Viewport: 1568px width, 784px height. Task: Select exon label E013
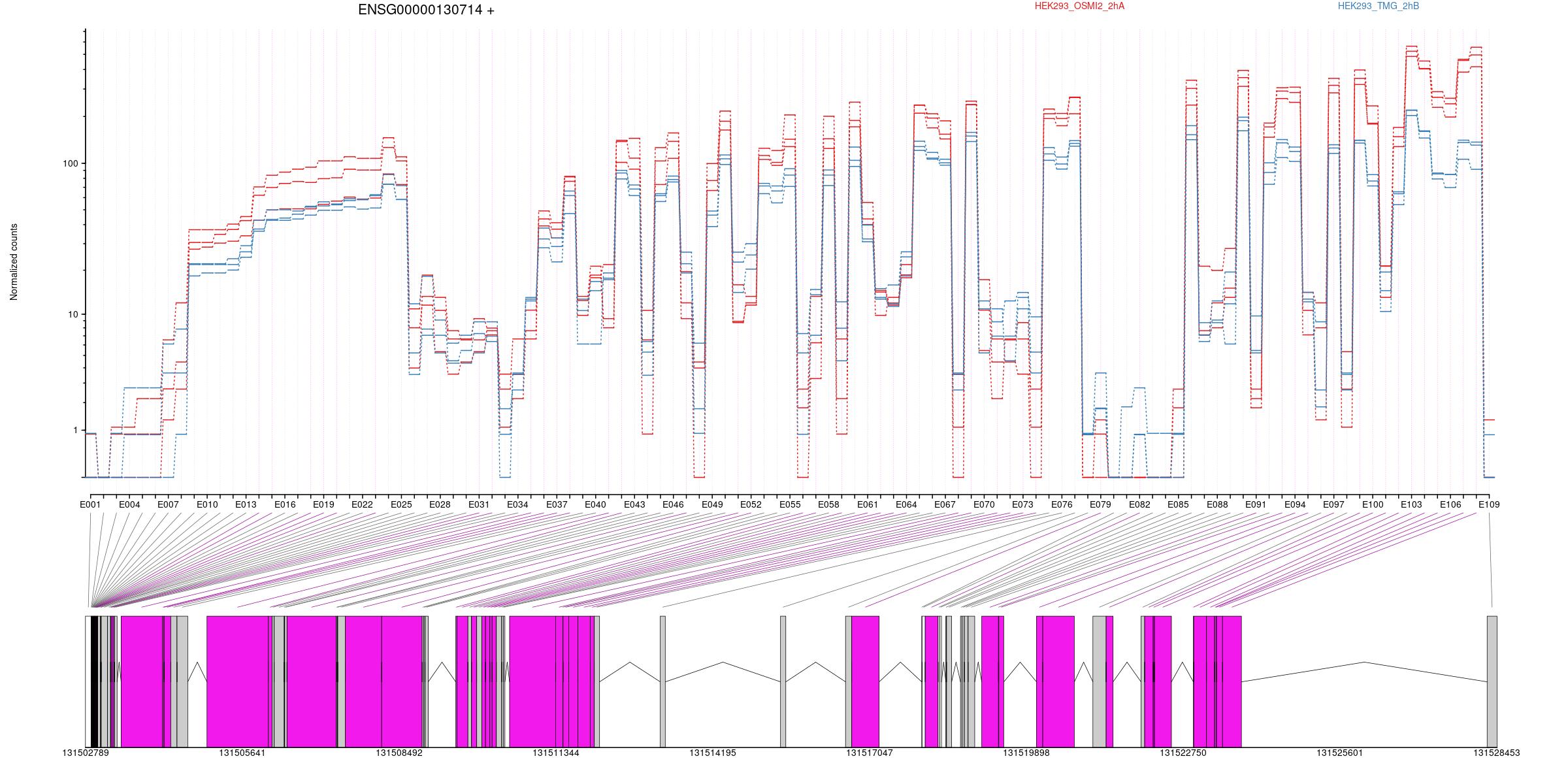[246, 504]
